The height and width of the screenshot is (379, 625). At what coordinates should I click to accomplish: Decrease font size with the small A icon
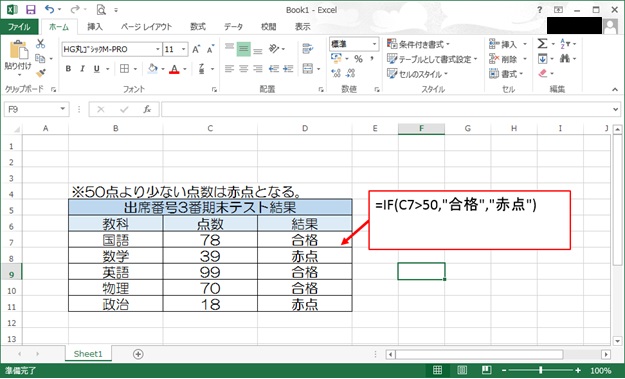point(210,49)
